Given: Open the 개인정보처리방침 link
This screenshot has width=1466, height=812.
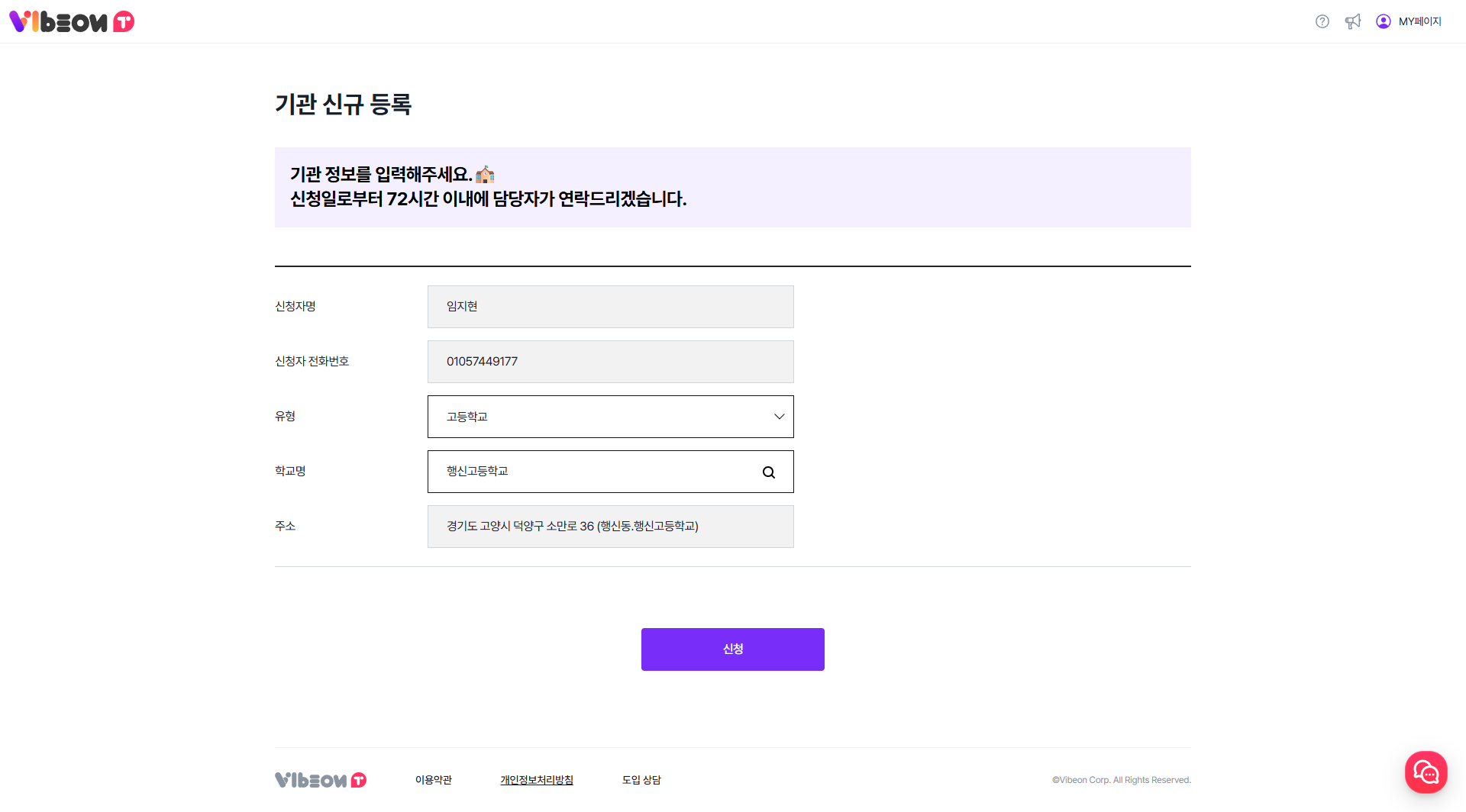Looking at the screenshot, I should pyautogui.click(x=537, y=780).
